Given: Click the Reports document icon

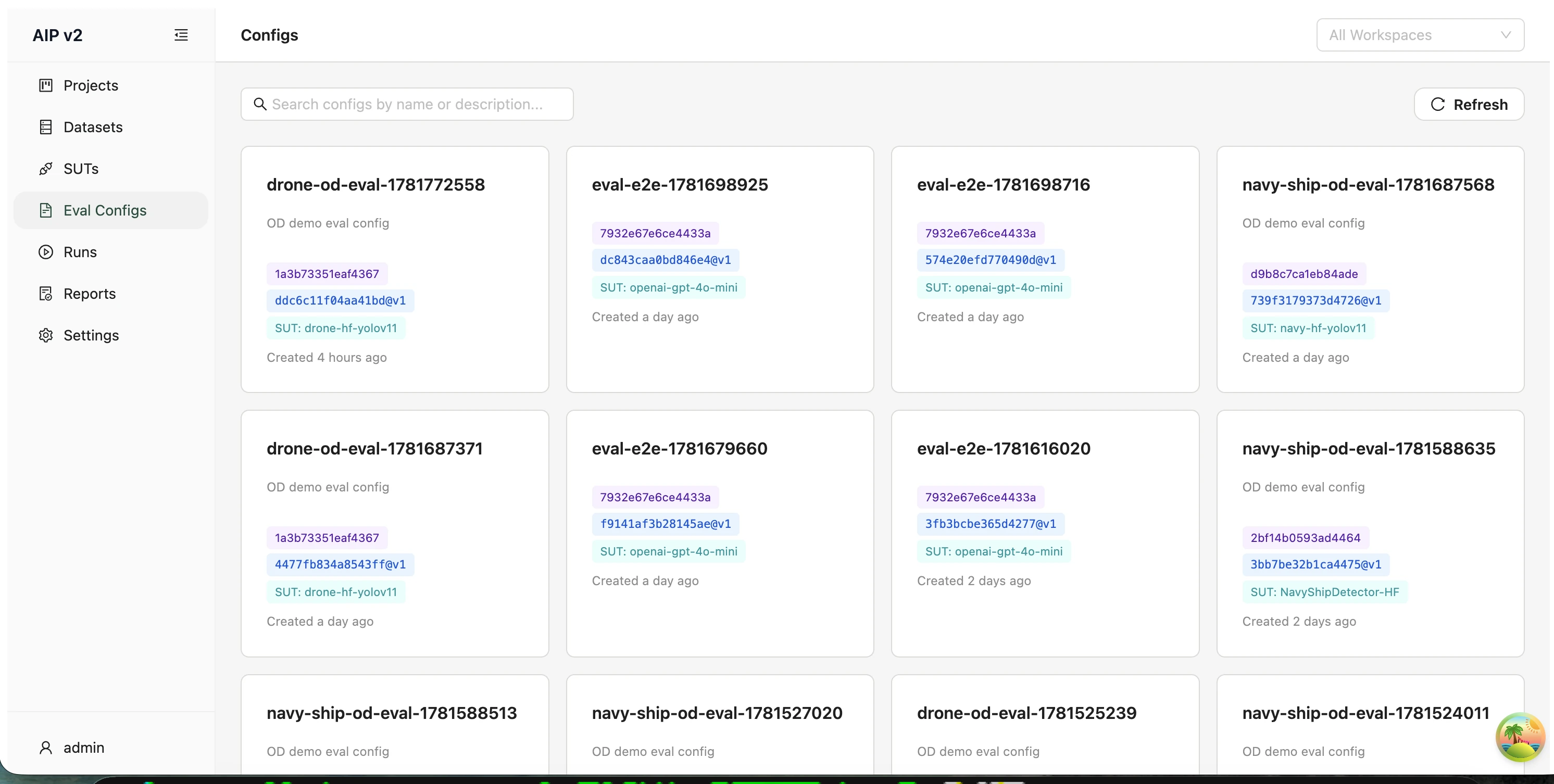Looking at the screenshot, I should pyautogui.click(x=46, y=293).
